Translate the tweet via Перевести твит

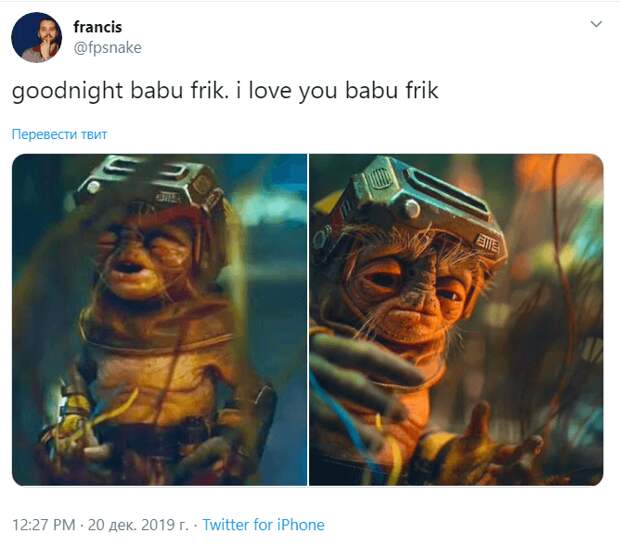[59, 134]
